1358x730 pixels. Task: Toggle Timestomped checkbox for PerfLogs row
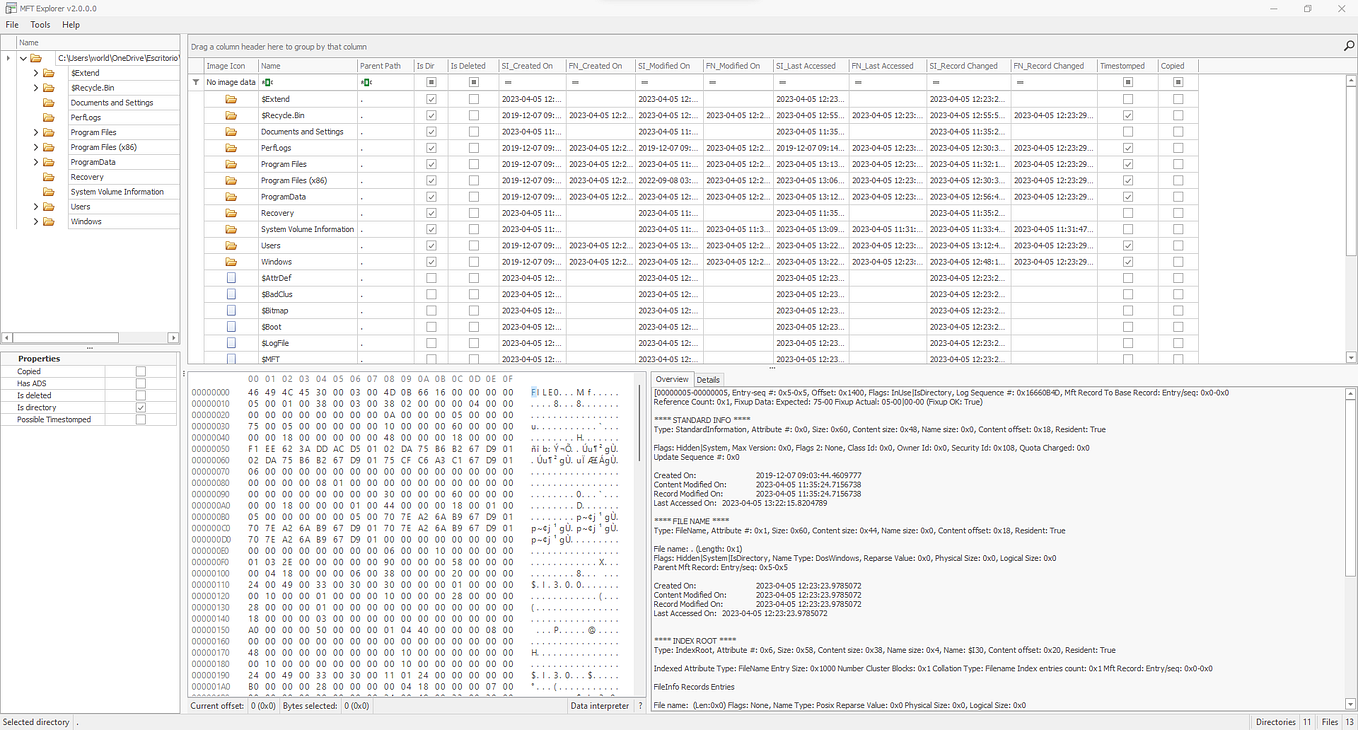[1128, 148]
